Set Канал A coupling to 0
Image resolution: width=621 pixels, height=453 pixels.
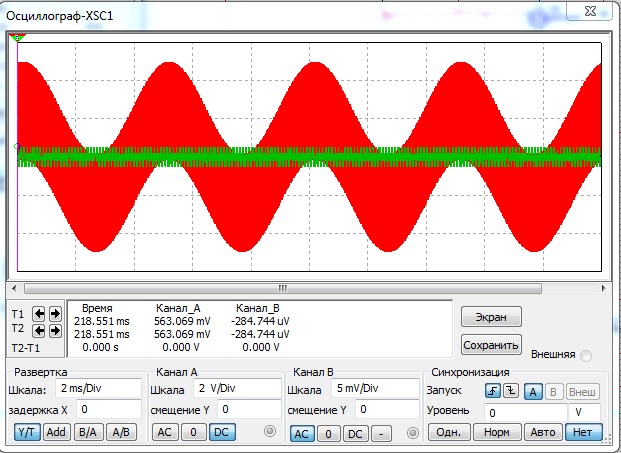193,432
